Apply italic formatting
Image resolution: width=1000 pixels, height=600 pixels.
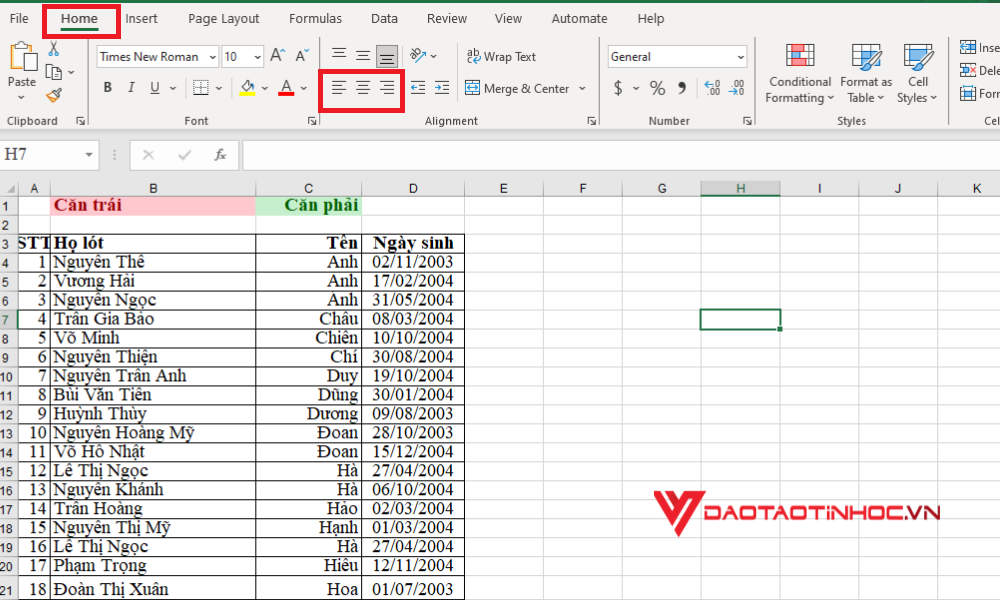pyautogui.click(x=130, y=88)
